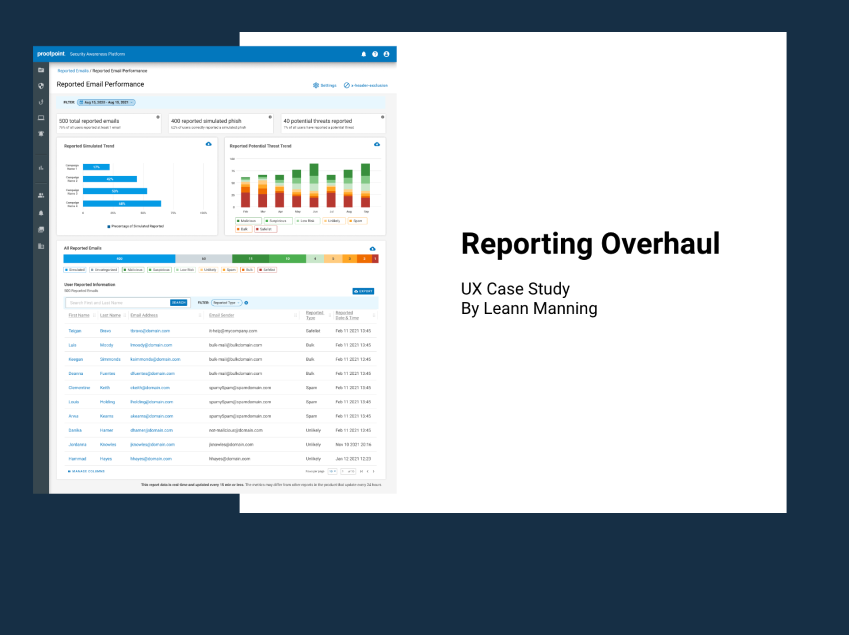The height and width of the screenshot is (635, 849).
Task: Click the blue Simulated segment of the emails bar
Action: (119, 258)
